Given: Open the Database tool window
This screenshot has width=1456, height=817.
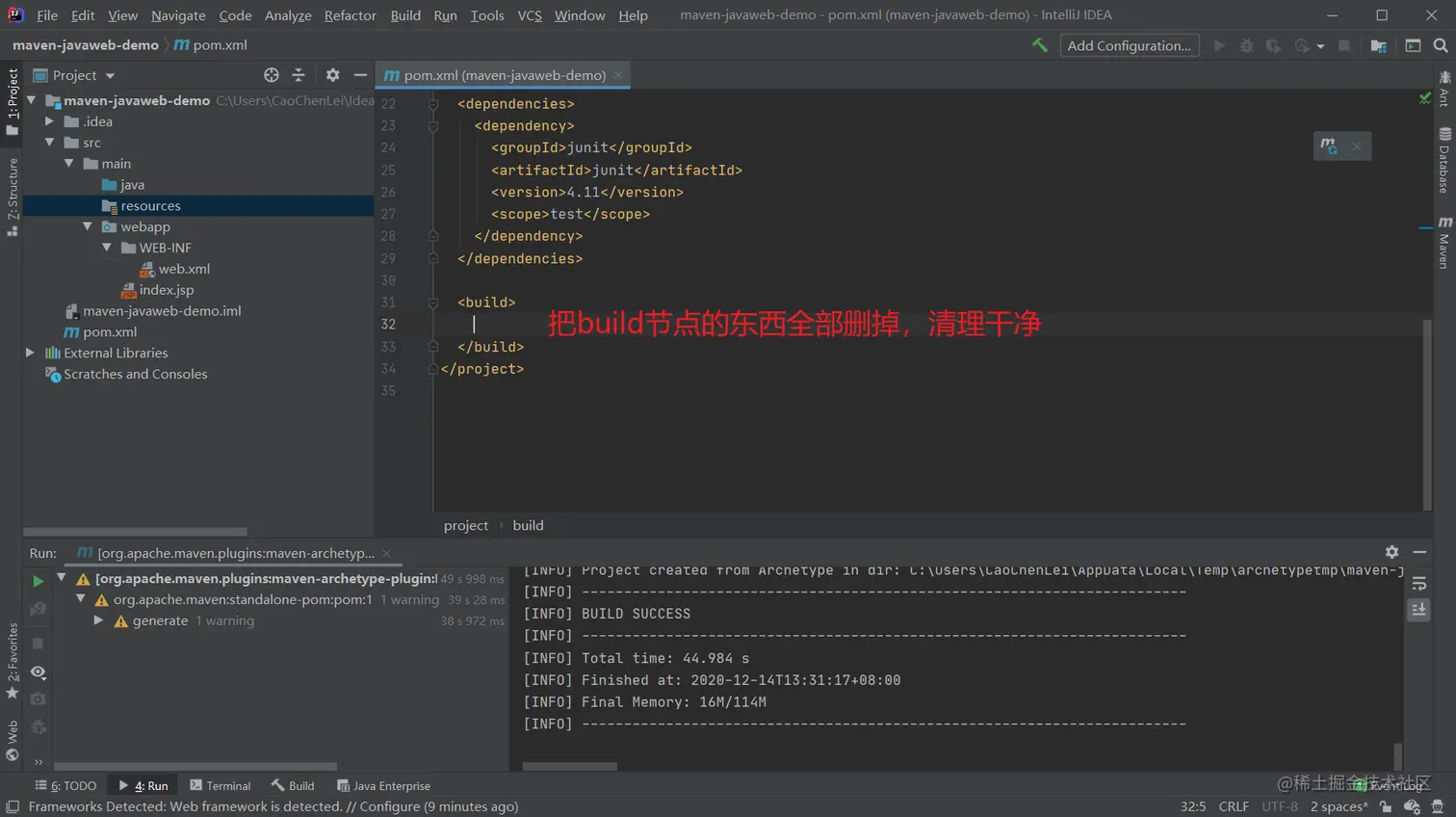Looking at the screenshot, I should click(x=1444, y=160).
